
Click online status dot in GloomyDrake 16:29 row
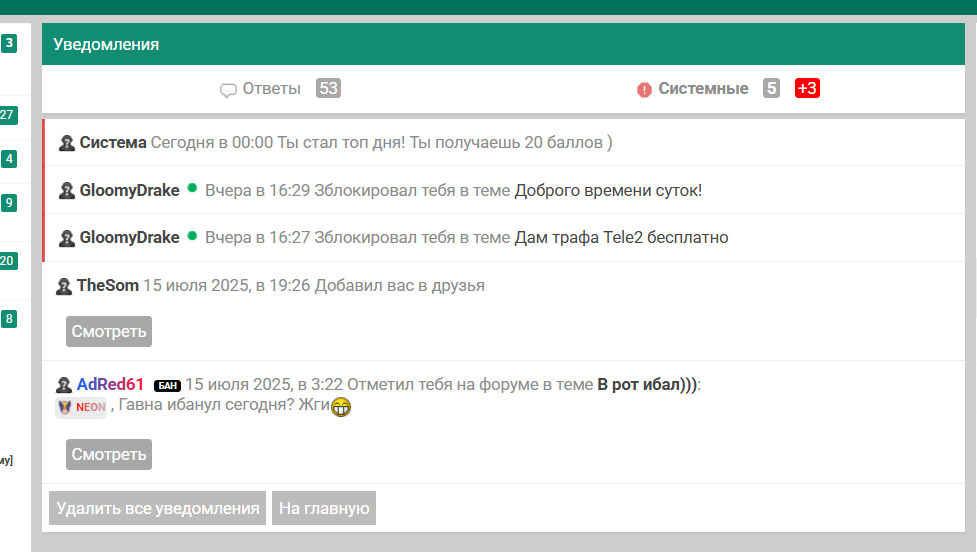[192, 188]
